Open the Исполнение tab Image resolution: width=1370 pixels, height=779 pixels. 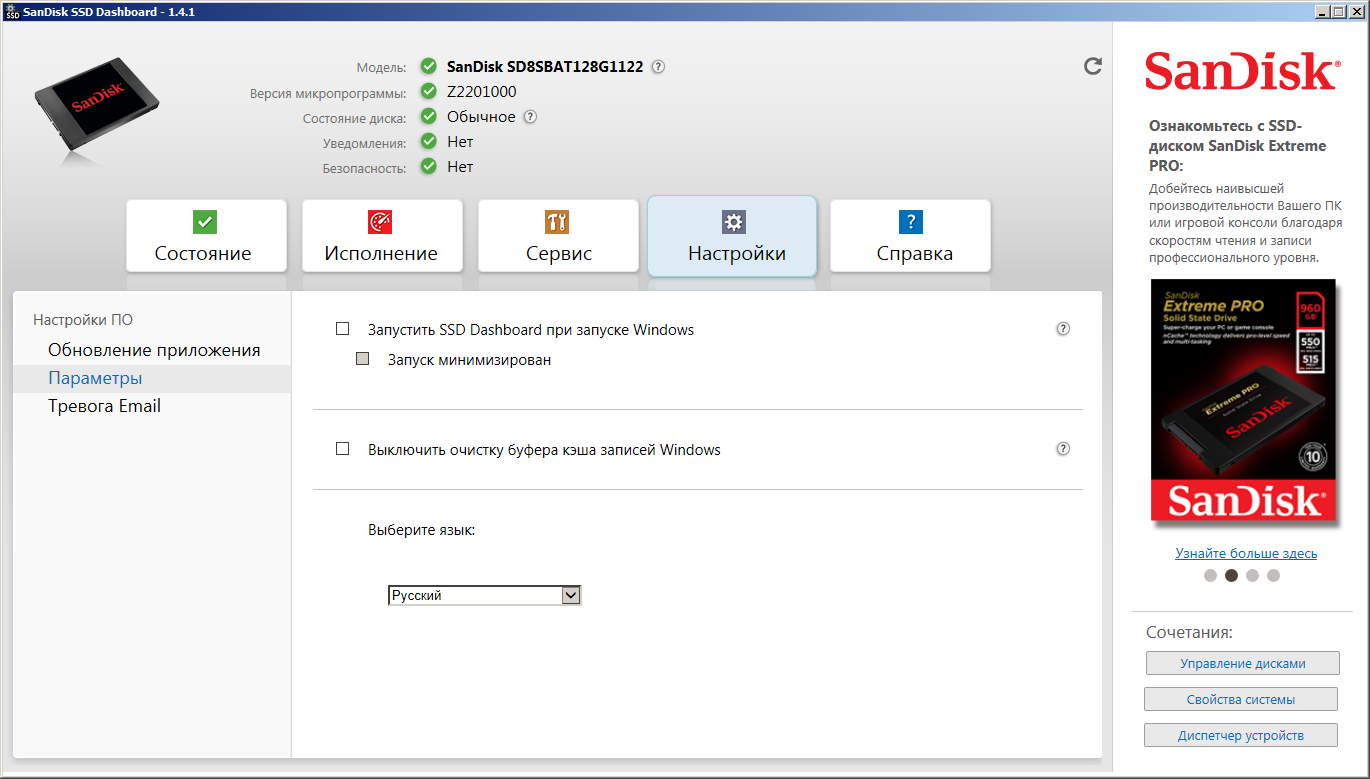382,236
